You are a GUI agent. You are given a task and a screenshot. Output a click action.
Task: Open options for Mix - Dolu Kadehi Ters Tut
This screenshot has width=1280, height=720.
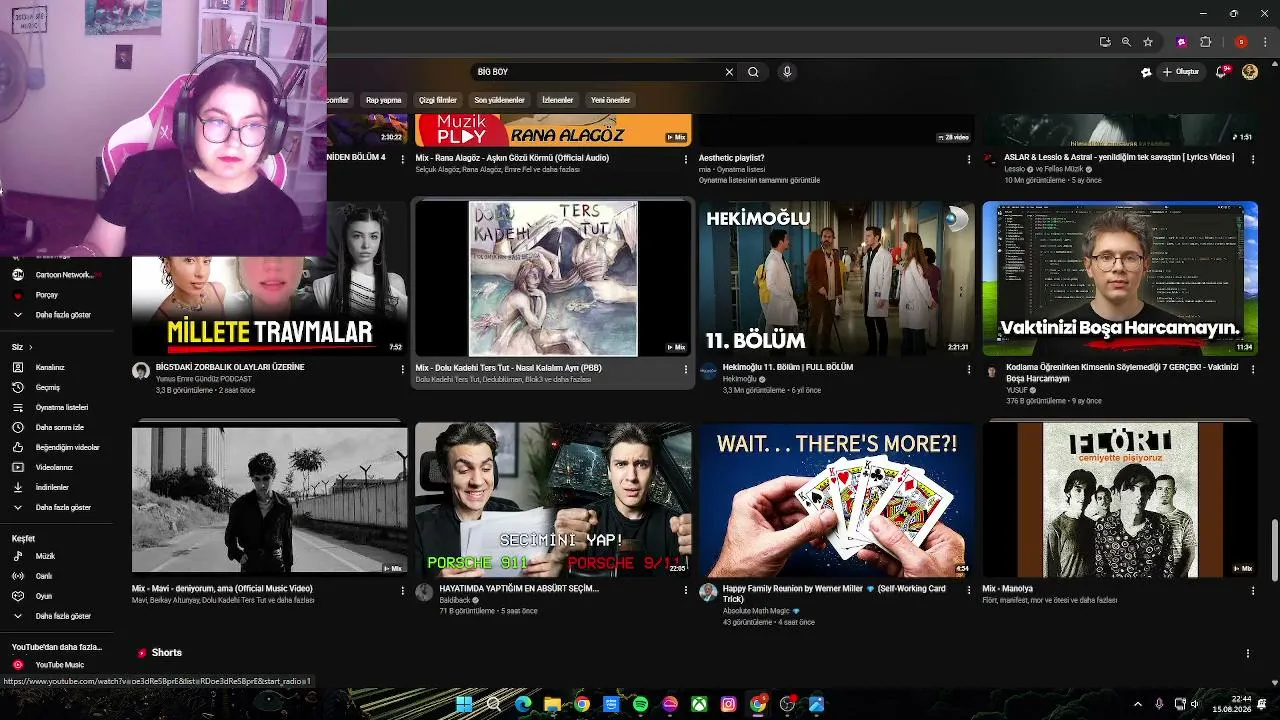click(686, 369)
